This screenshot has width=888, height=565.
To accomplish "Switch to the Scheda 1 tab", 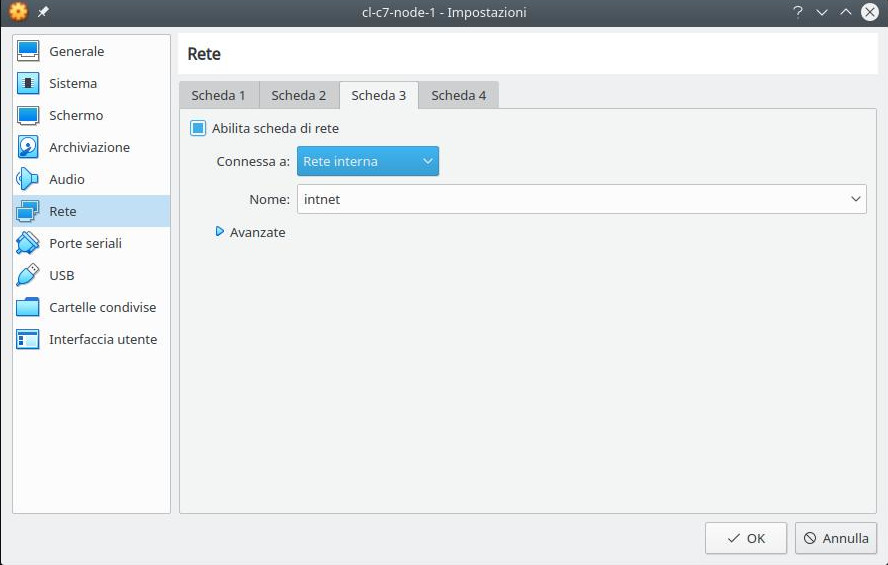I will click(218, 95).
